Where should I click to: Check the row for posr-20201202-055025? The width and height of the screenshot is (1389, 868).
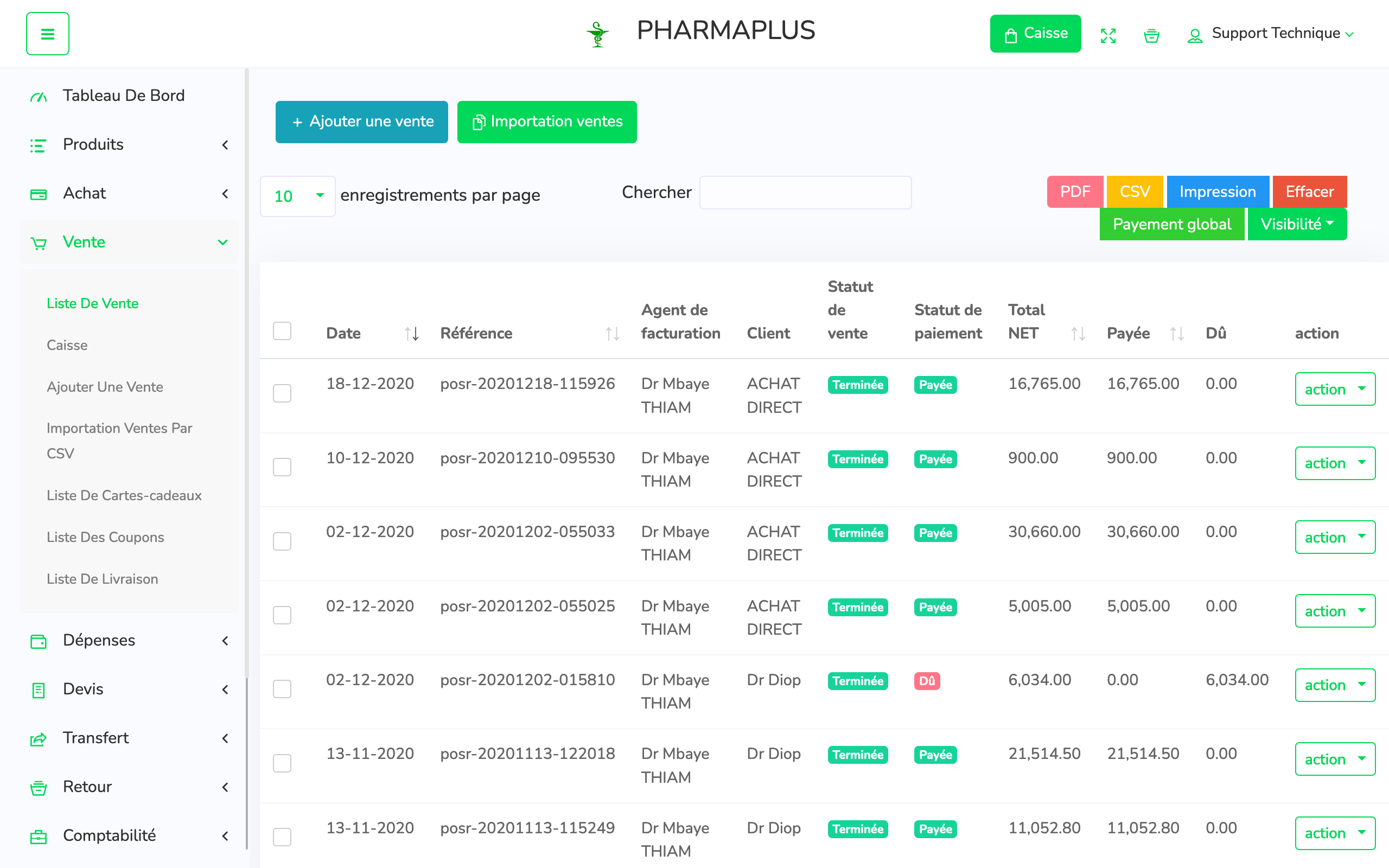[x=282, y=615]
